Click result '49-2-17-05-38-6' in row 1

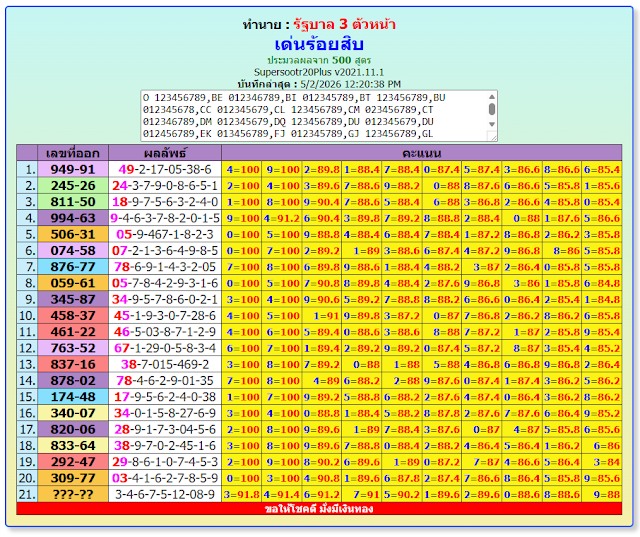[x=165, y=169]
